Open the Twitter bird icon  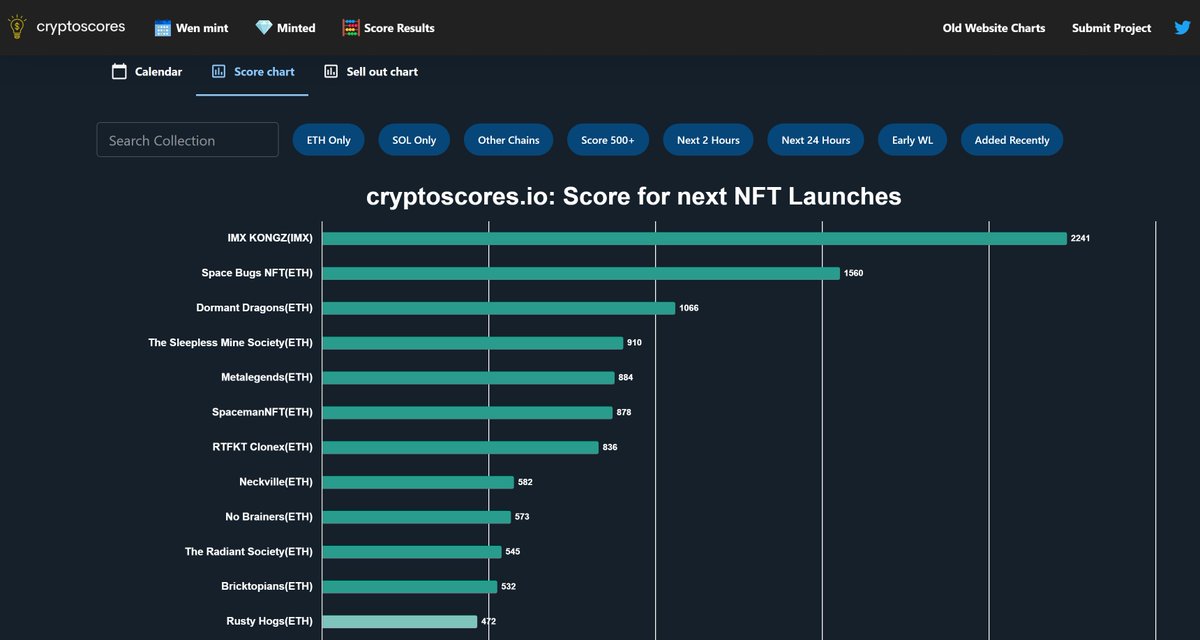(1182, 28)
